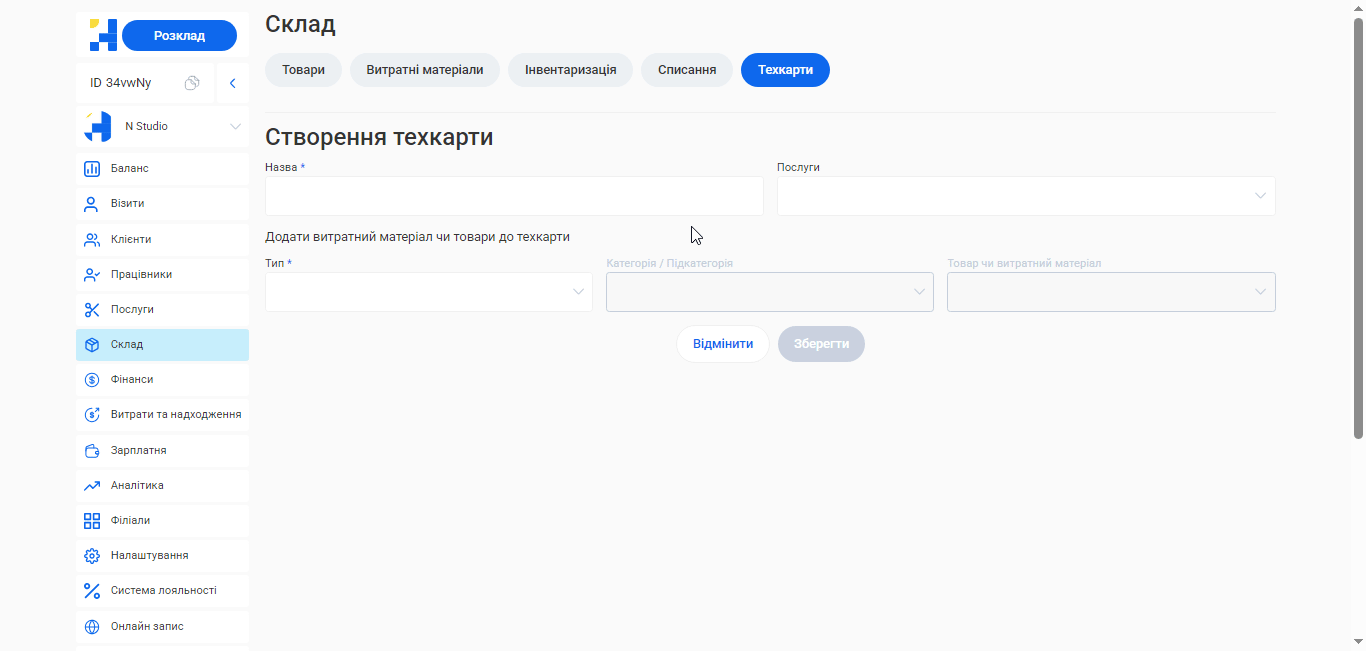This screenshot has width=1366, height=651.
Task: Collapse the sidebar with the chevron
Action: pyautogui.click(x=233, y=84)
